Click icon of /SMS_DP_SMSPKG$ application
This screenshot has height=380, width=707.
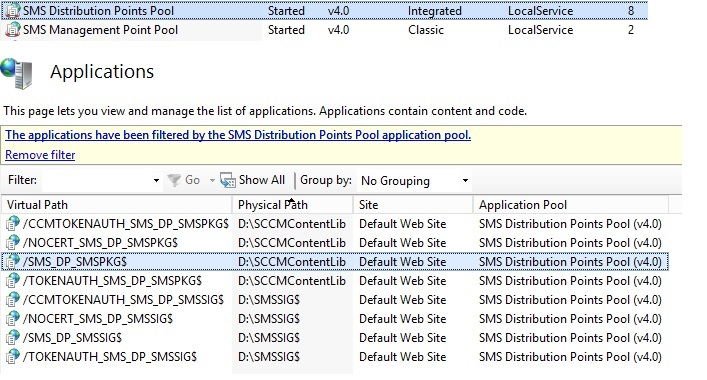coord(13,261)
